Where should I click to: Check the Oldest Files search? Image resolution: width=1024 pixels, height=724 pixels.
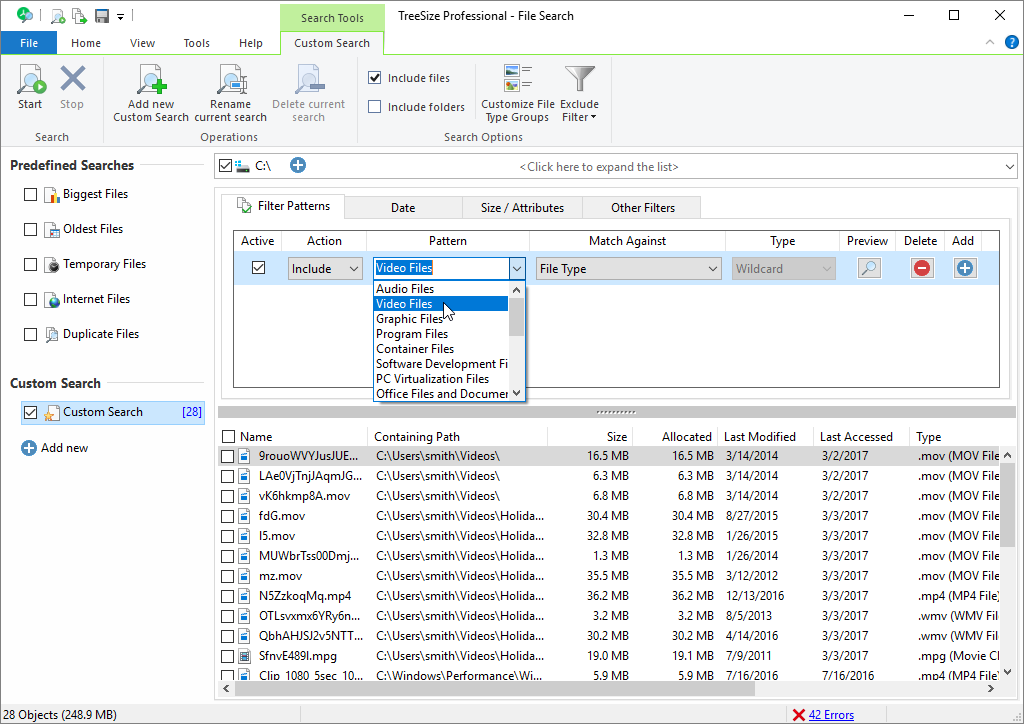(30, 229)
